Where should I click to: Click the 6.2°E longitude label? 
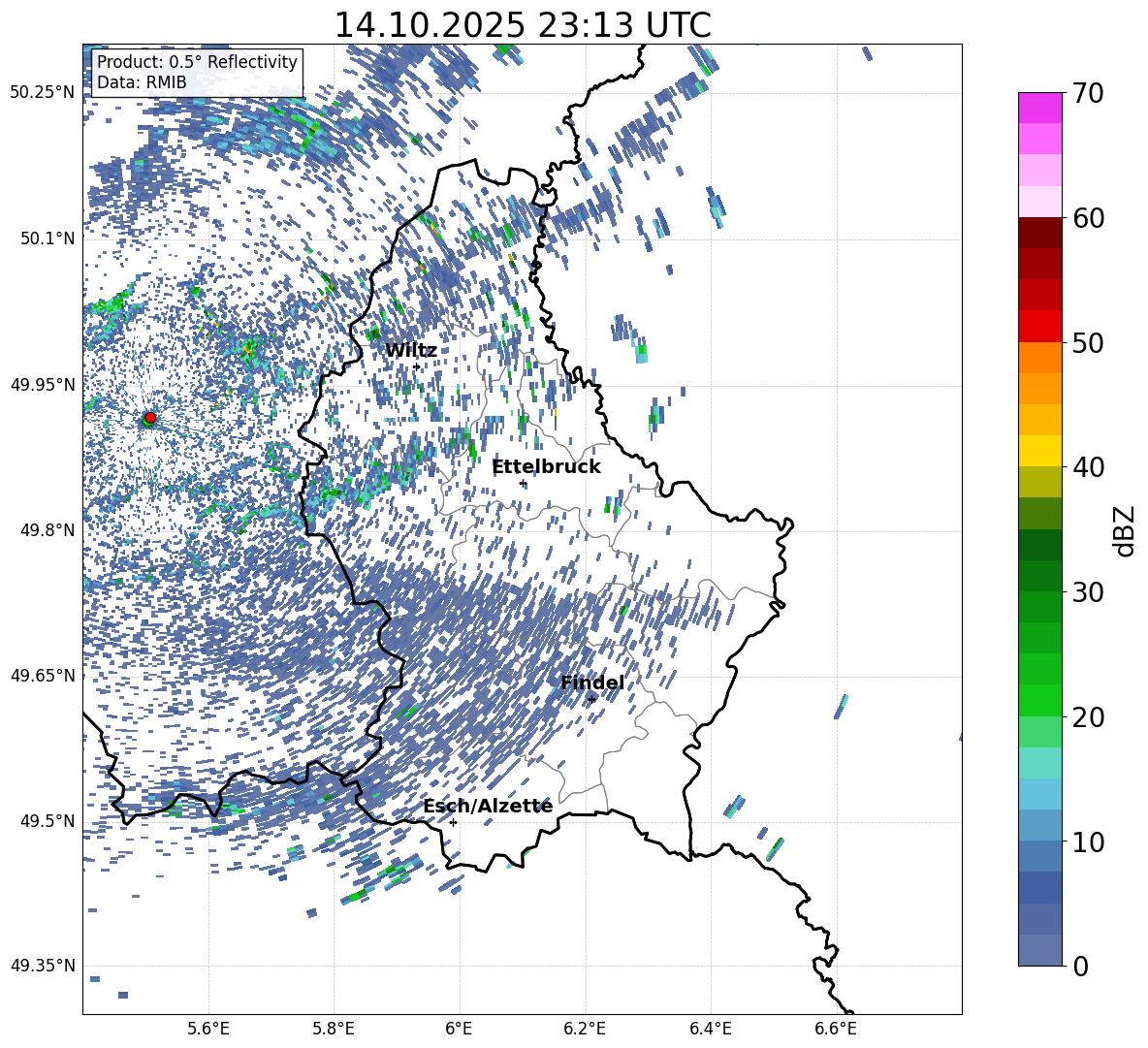click(585, 1029)
